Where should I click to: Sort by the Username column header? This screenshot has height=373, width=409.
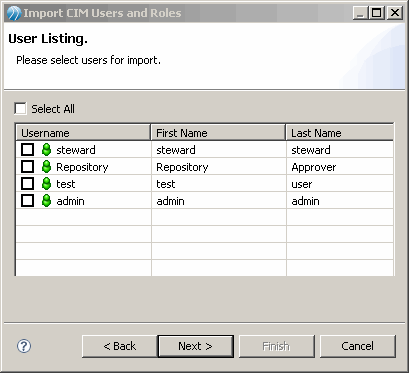83,133
